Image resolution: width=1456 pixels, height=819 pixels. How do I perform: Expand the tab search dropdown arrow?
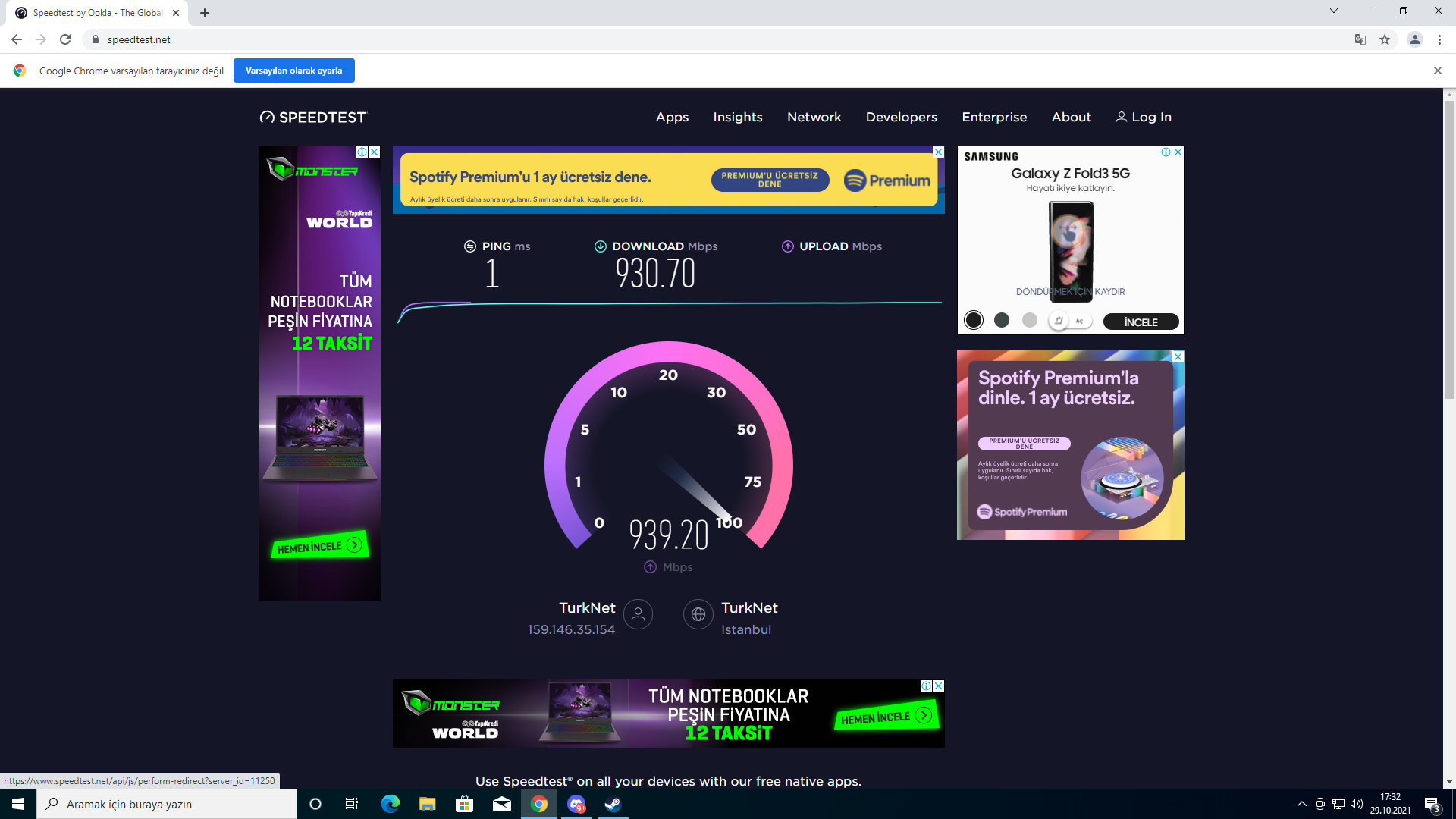pos(1333,11)
